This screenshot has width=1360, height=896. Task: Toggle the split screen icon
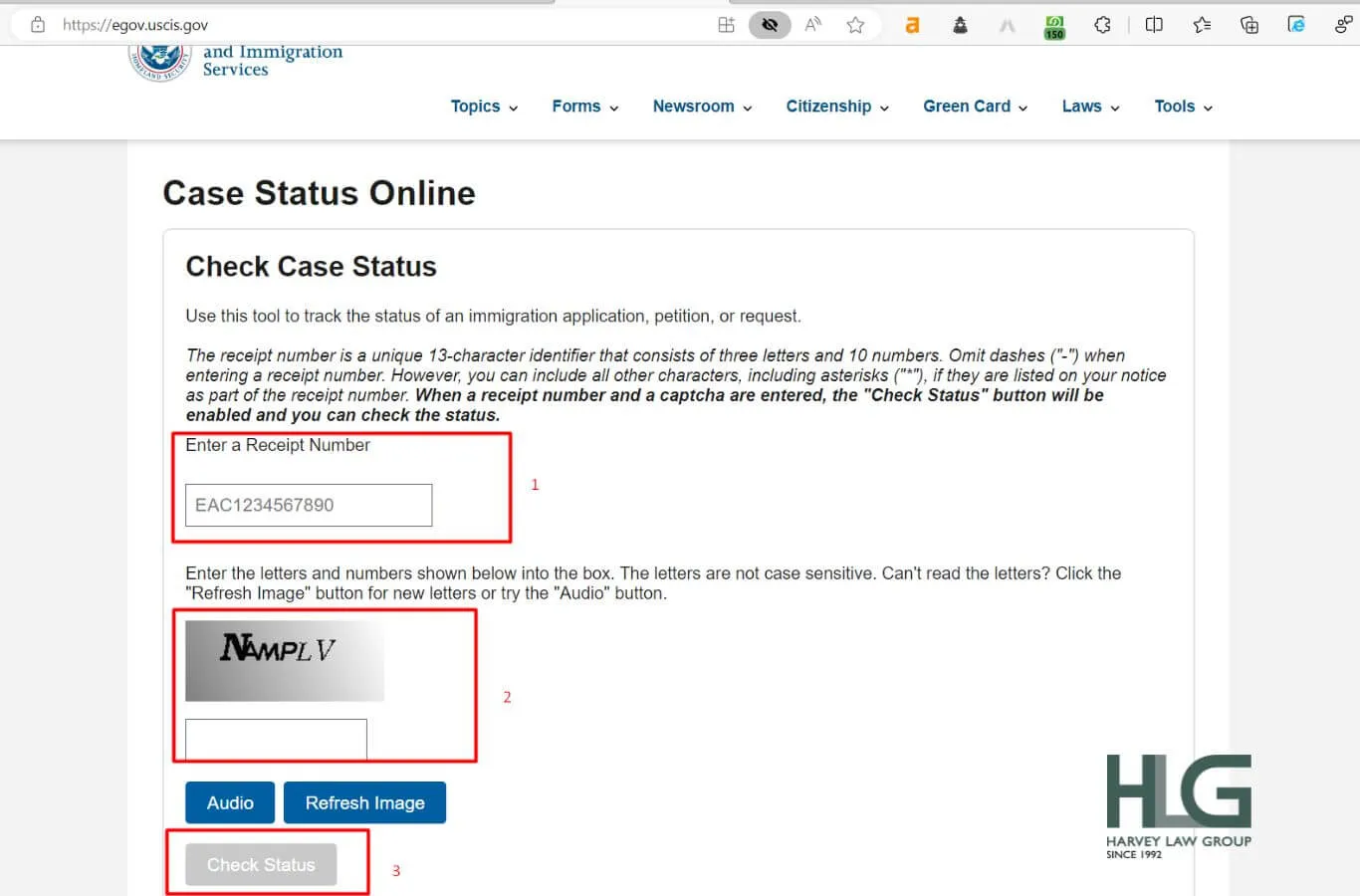[x=1154, y=25]
